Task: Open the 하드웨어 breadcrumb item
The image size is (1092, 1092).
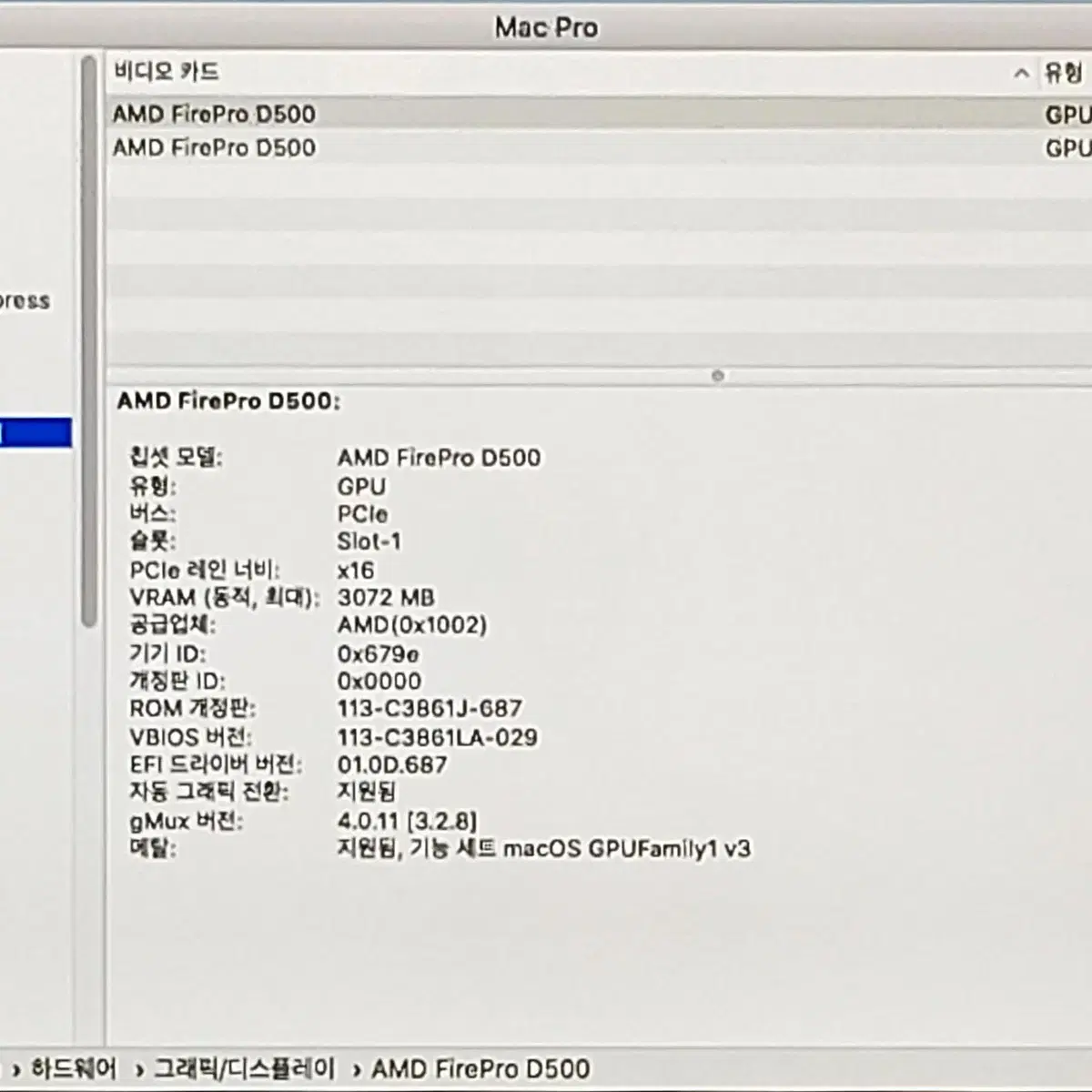Action: coord(74,1068)
